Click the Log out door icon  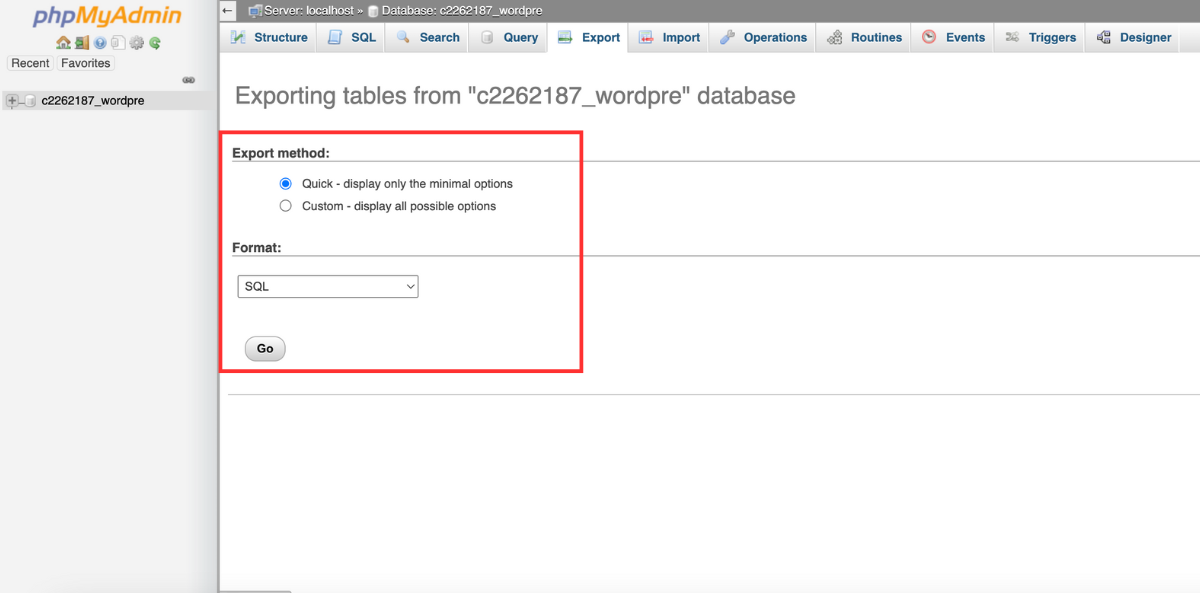tap(82, 43)
